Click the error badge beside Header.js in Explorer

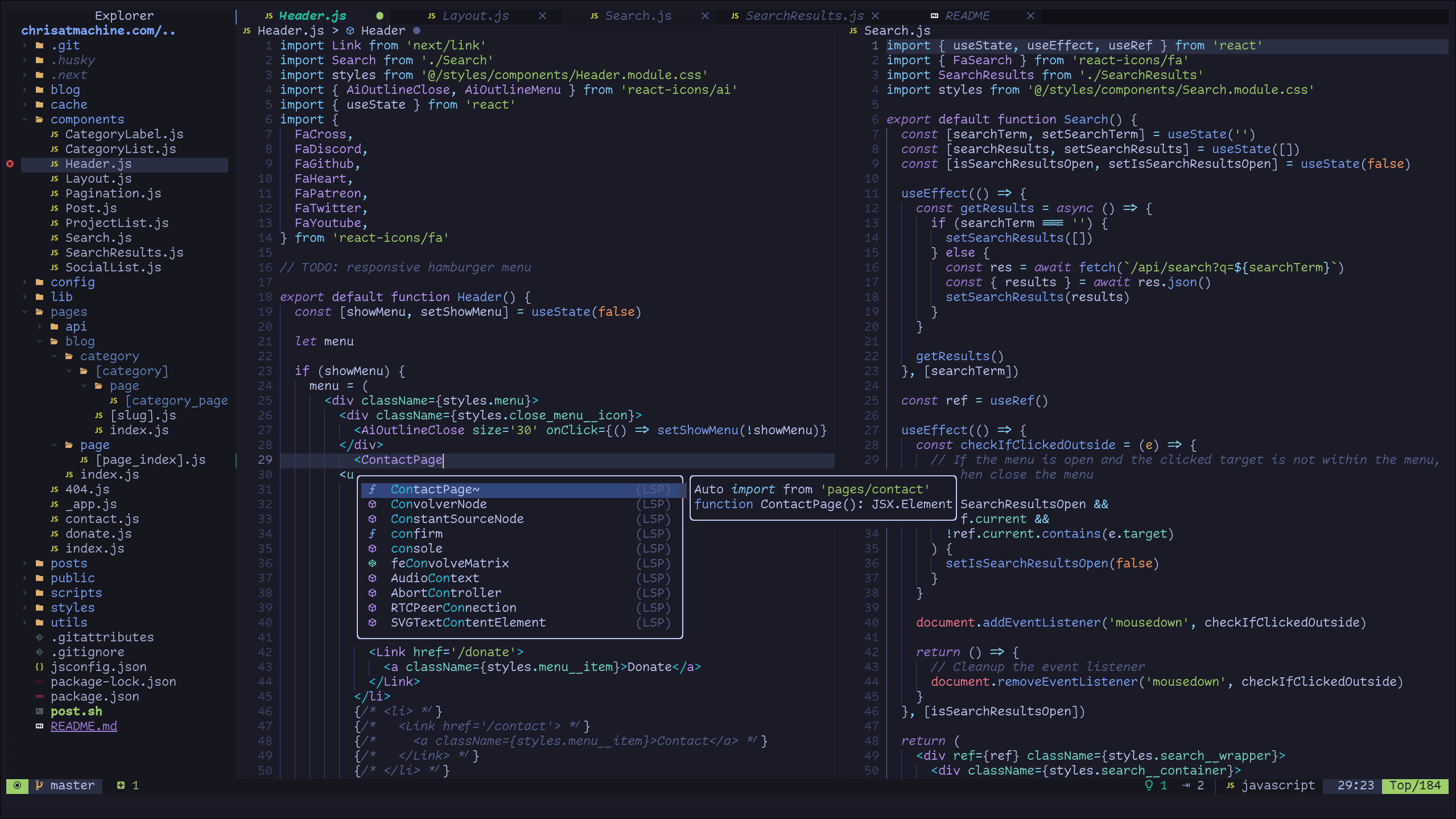[9, 164]
